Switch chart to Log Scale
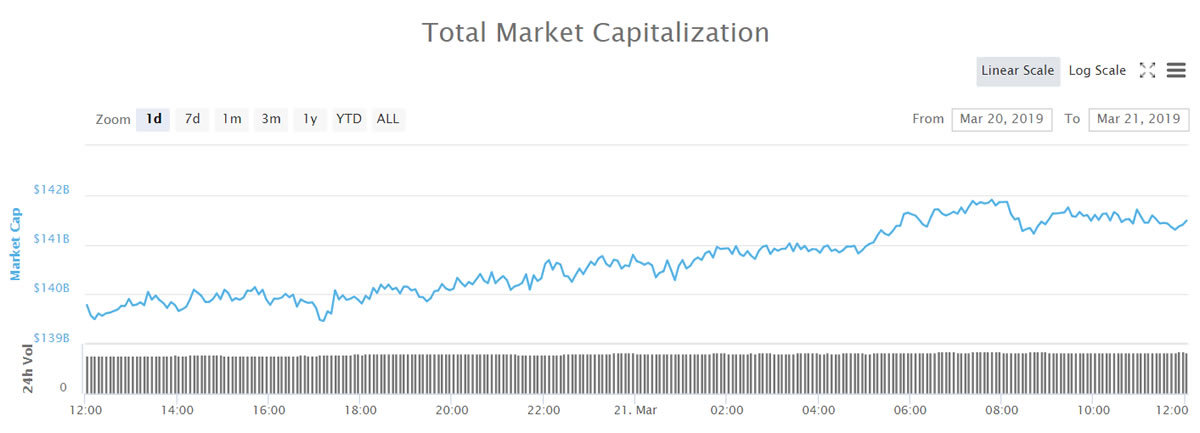Viewport: 1200px width, 433px height. [1097, 71]
